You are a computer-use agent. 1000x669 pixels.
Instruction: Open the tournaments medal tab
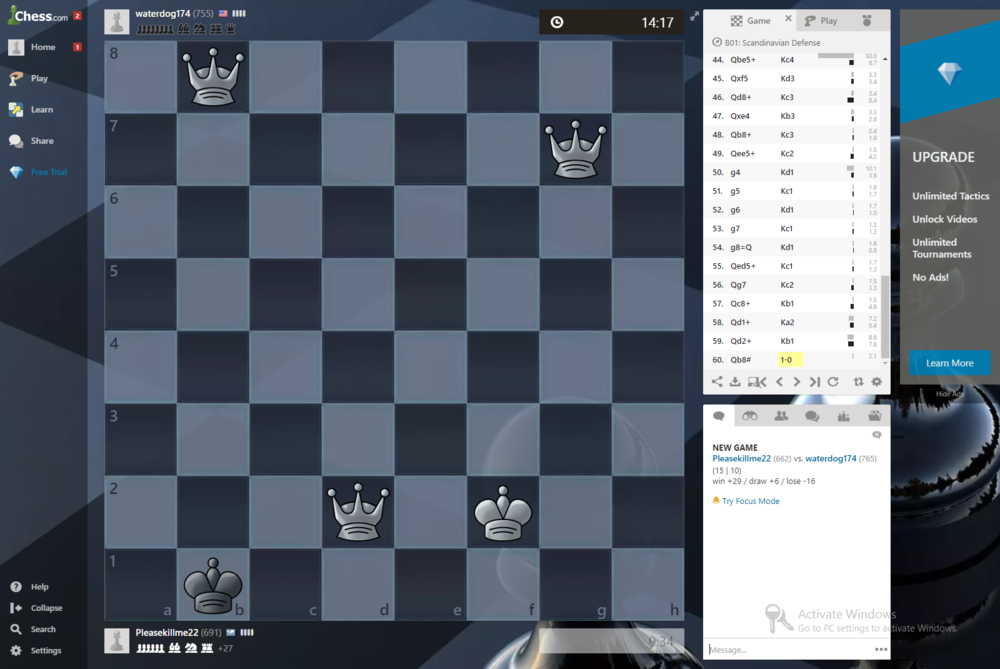click(x=866, y=20)
